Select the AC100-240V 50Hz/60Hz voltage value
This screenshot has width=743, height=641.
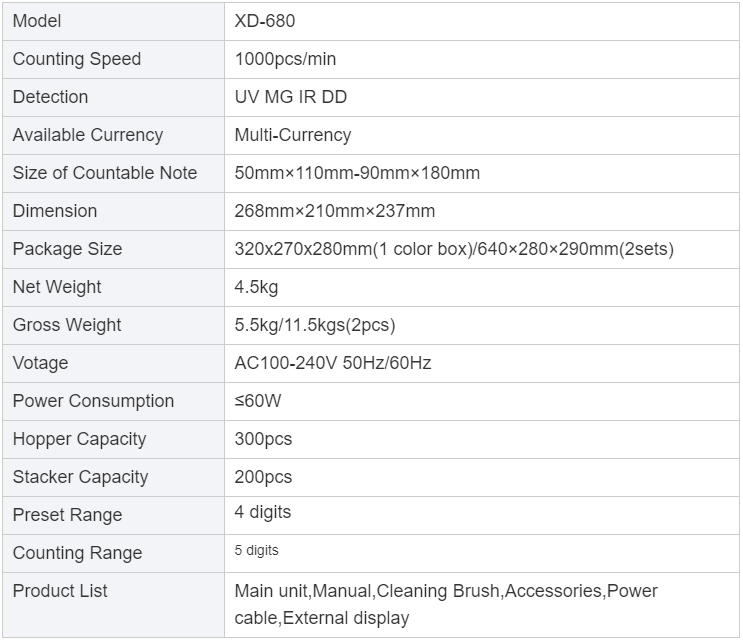pyautogui.click(x=333, y=363)
